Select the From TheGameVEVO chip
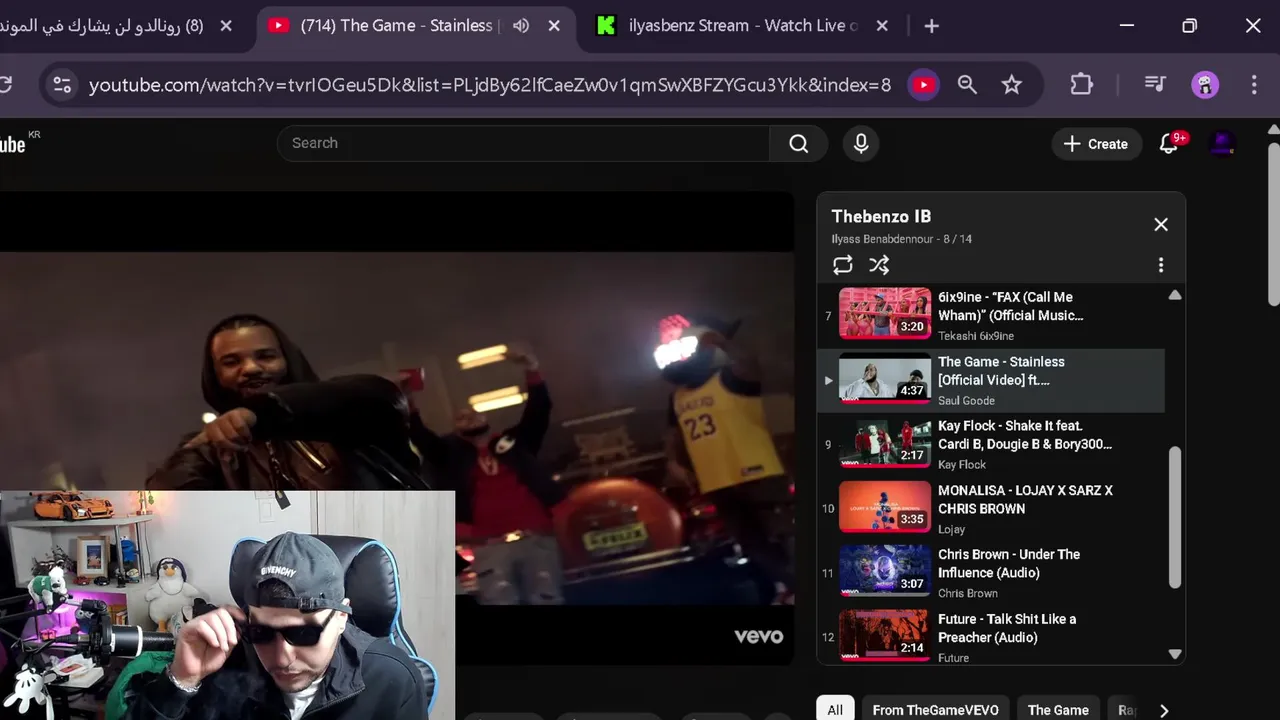The image size is (1280, 720). pyautogui.click(x=935, y=710)
